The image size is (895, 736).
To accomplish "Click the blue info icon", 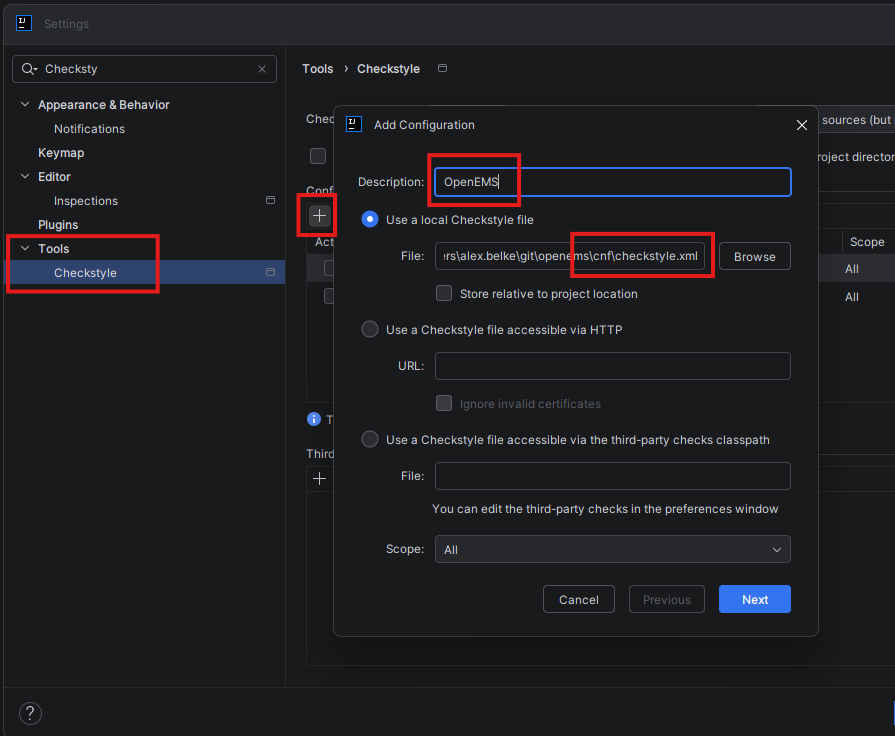I will tap(314, 419).
